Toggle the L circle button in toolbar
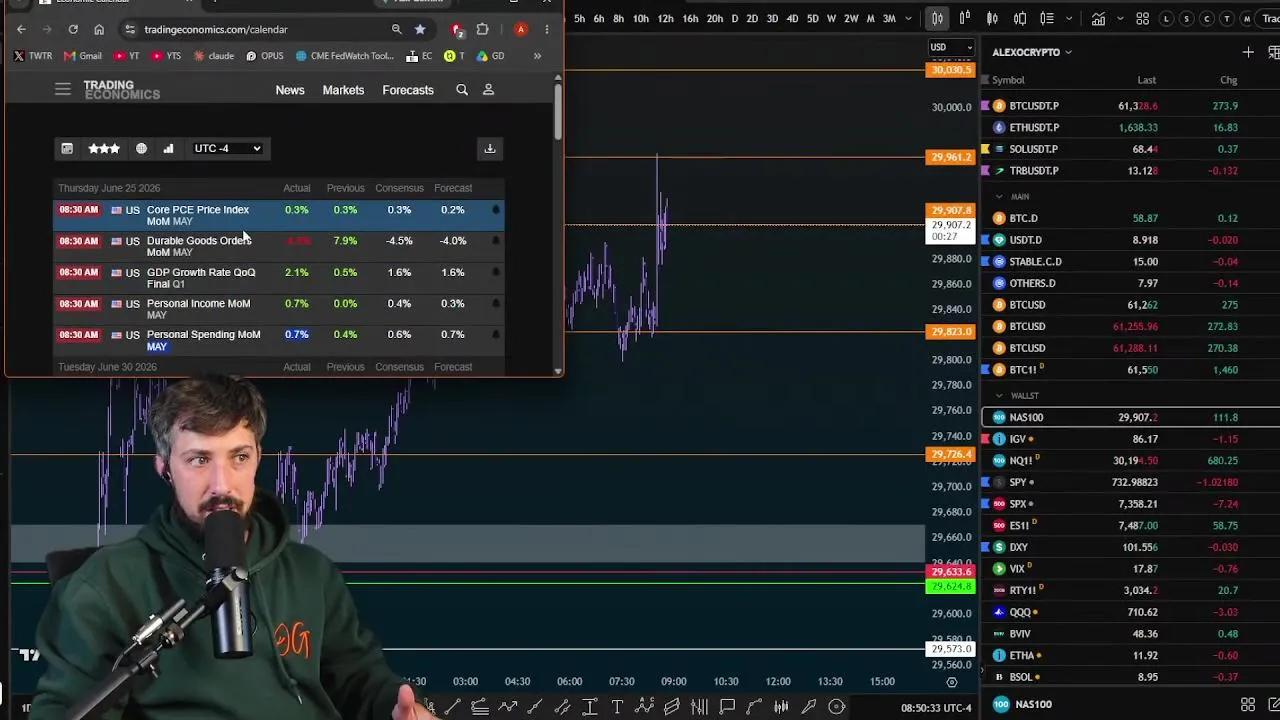Screen dimensions: 1280x720 point(1167,18)
